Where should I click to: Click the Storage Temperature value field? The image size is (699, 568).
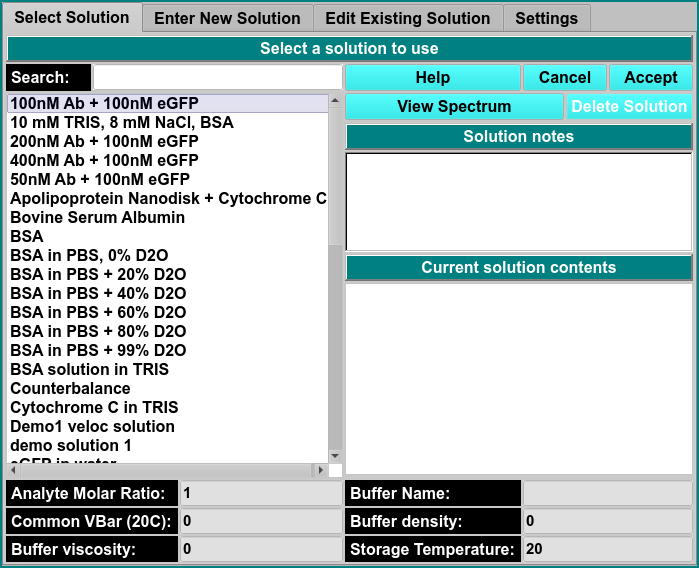pyautogui.click(x=606, y=549)
